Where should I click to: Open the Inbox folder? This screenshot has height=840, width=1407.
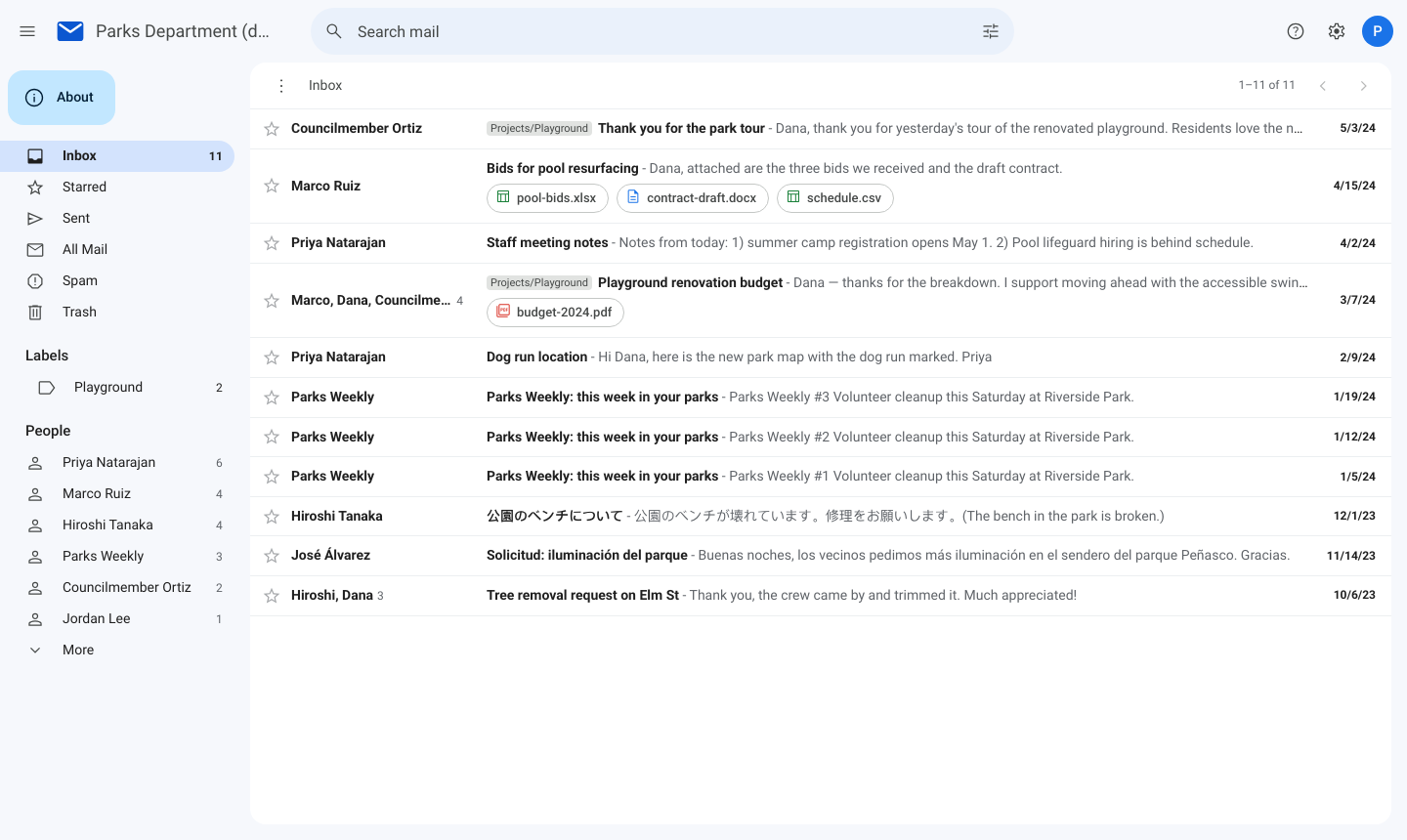coord(117,156)
